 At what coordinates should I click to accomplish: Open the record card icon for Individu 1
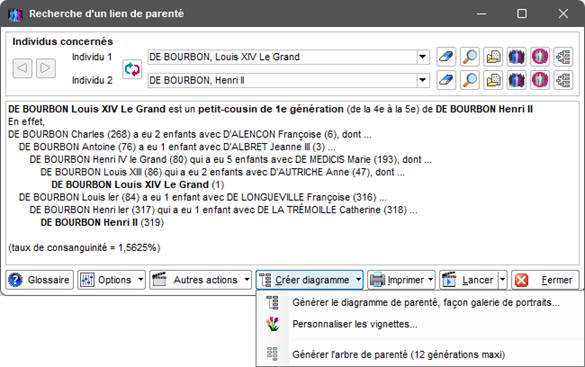[493, 57]
